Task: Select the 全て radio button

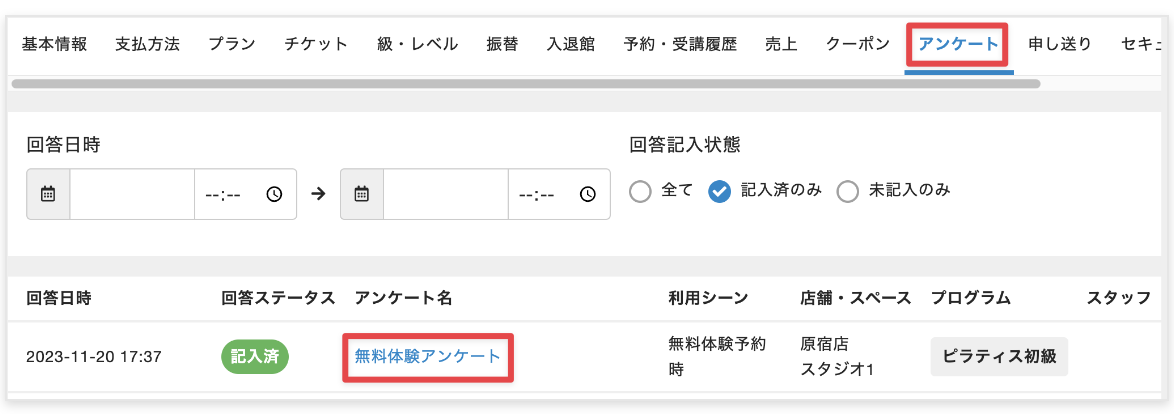Action: pyautogui.click(x=641, y=191)
